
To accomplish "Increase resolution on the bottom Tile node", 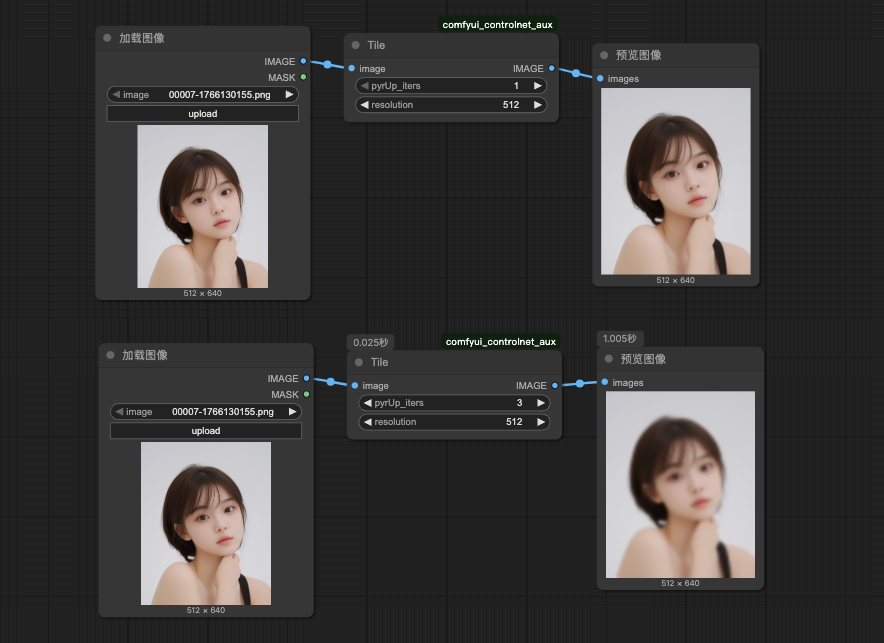I will pos(540,422).
